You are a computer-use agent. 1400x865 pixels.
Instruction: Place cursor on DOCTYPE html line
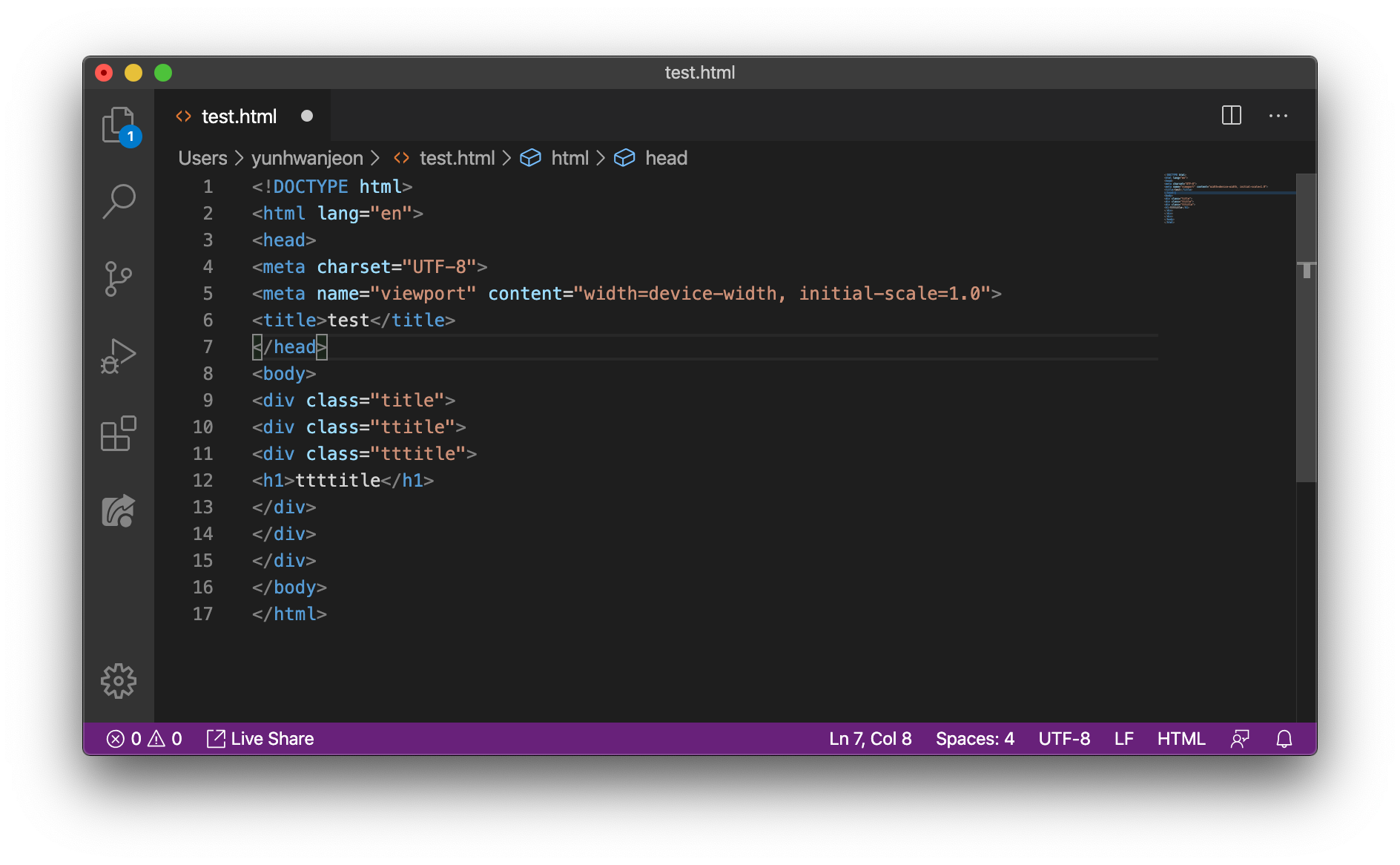(x=332, y=187)
